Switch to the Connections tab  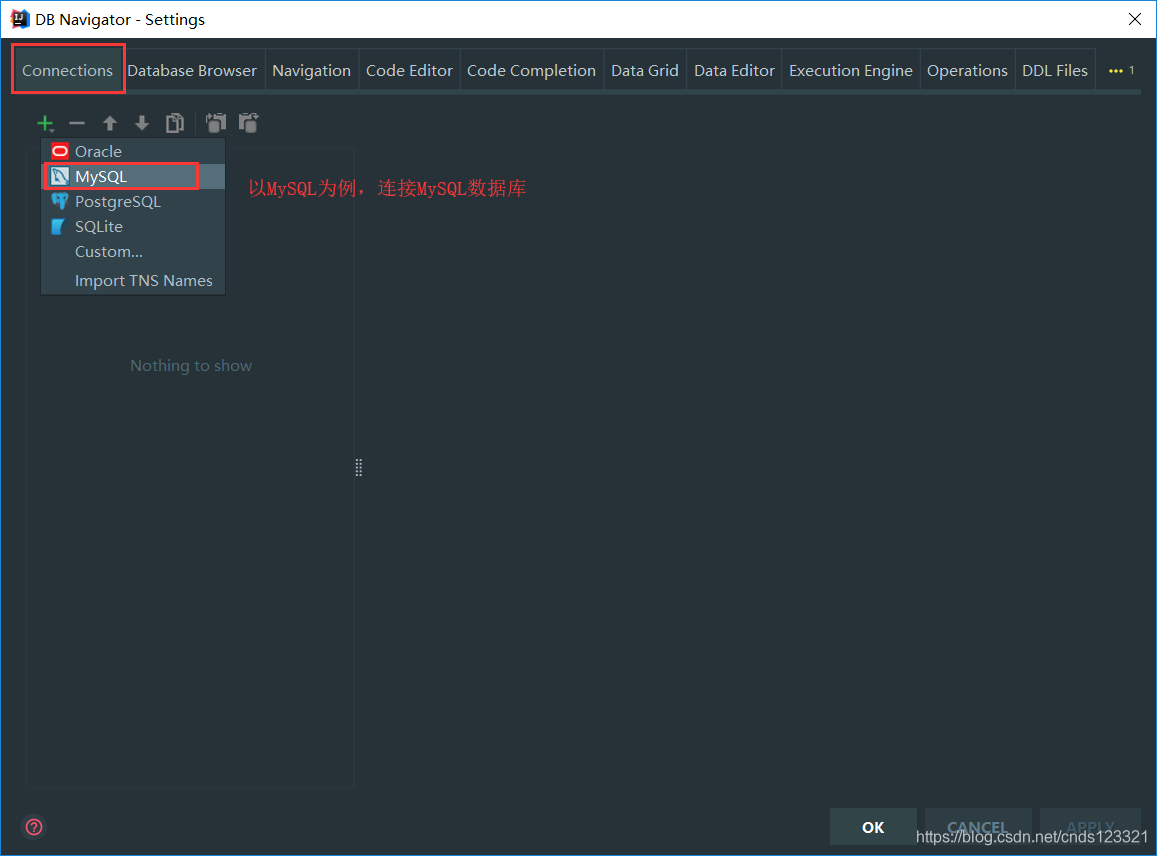point(68,70)
